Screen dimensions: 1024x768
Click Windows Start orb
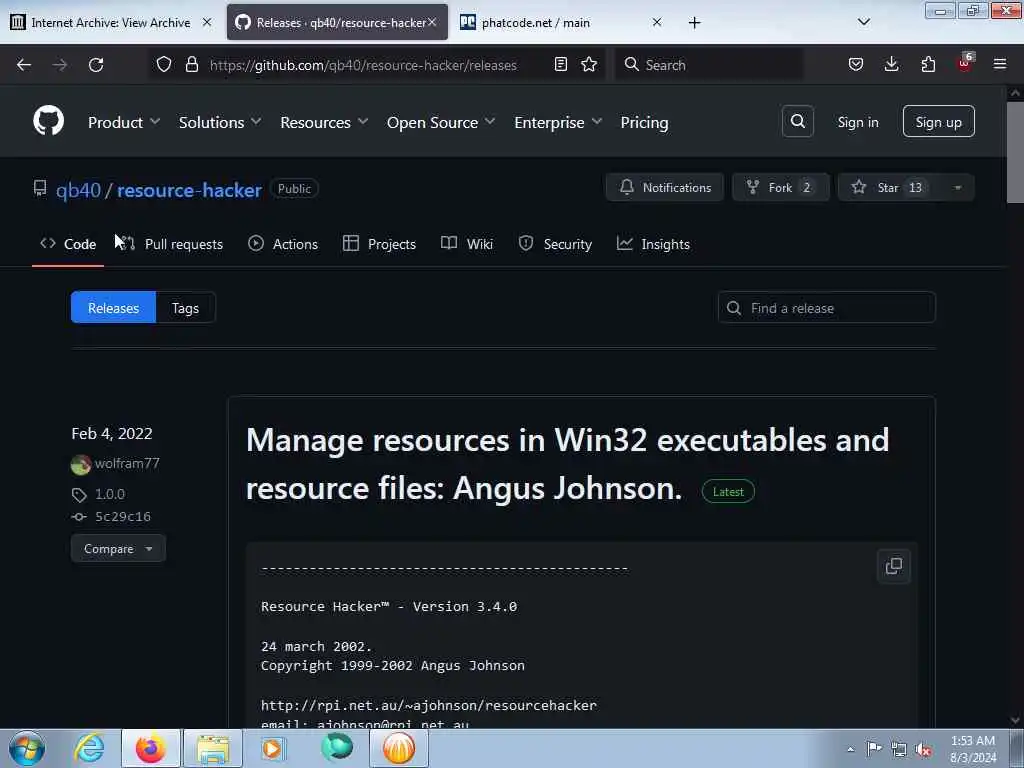coord(27,748)
